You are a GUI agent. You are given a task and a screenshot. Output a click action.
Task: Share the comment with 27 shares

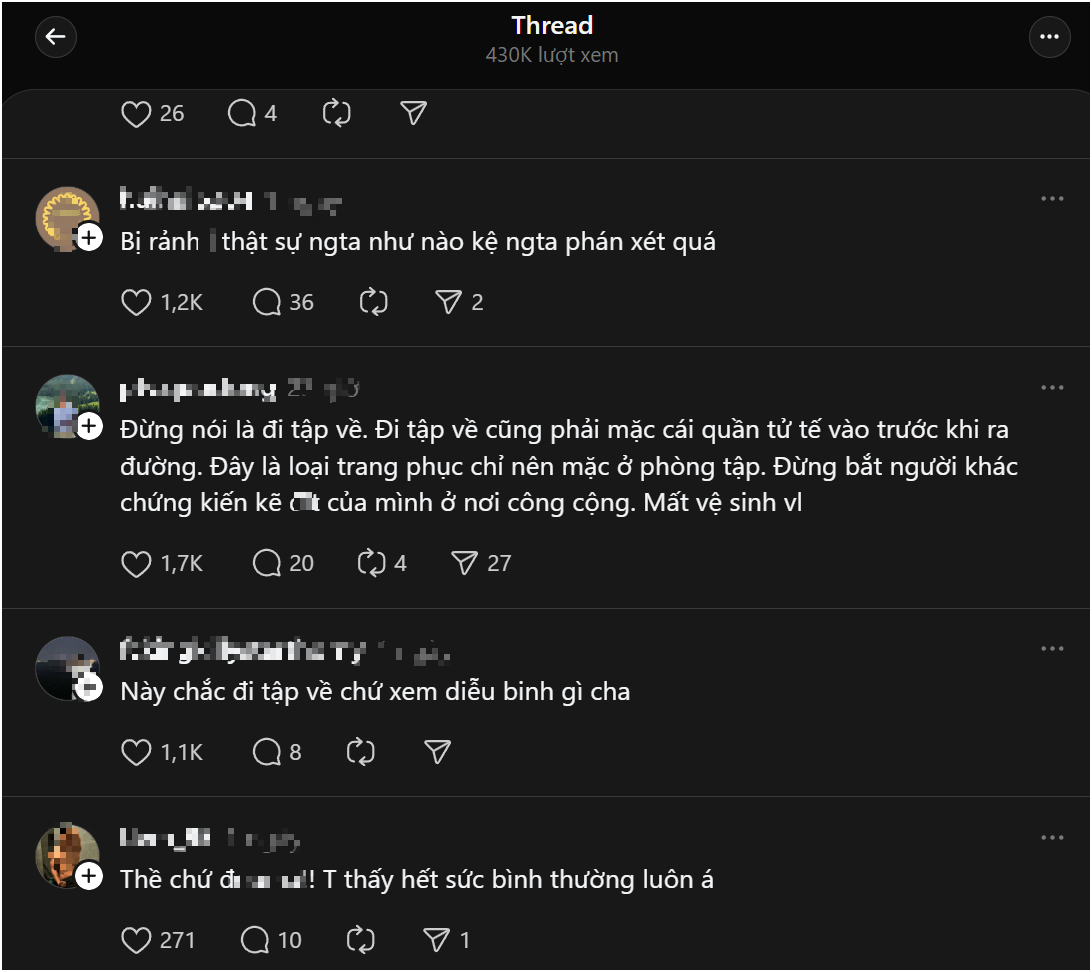(x=464, y=564)
